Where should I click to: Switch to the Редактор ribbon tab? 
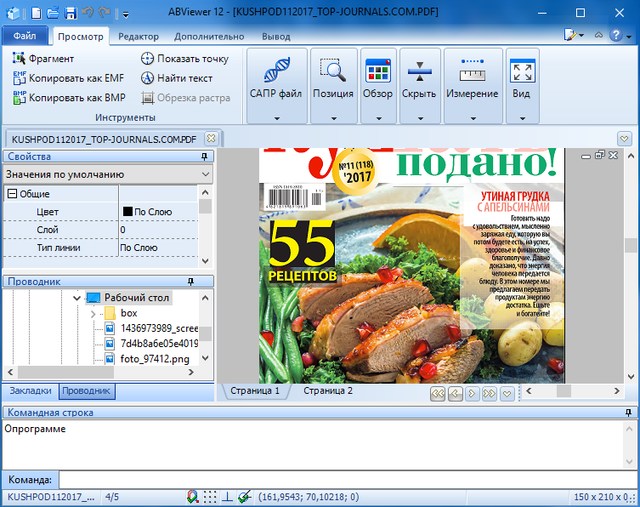(x=138, y=37)
